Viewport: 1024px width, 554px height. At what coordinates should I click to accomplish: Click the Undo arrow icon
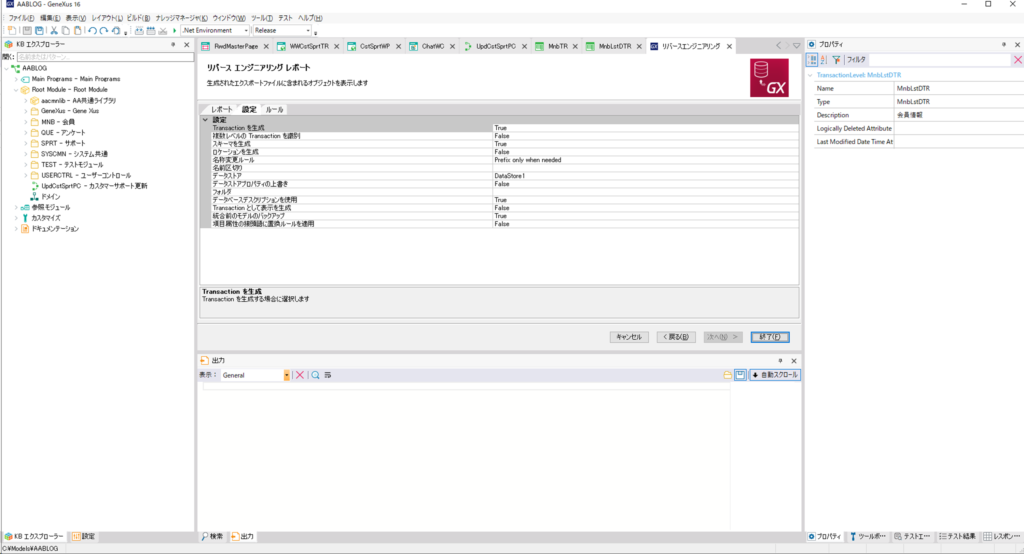click(x=93, y=31)
